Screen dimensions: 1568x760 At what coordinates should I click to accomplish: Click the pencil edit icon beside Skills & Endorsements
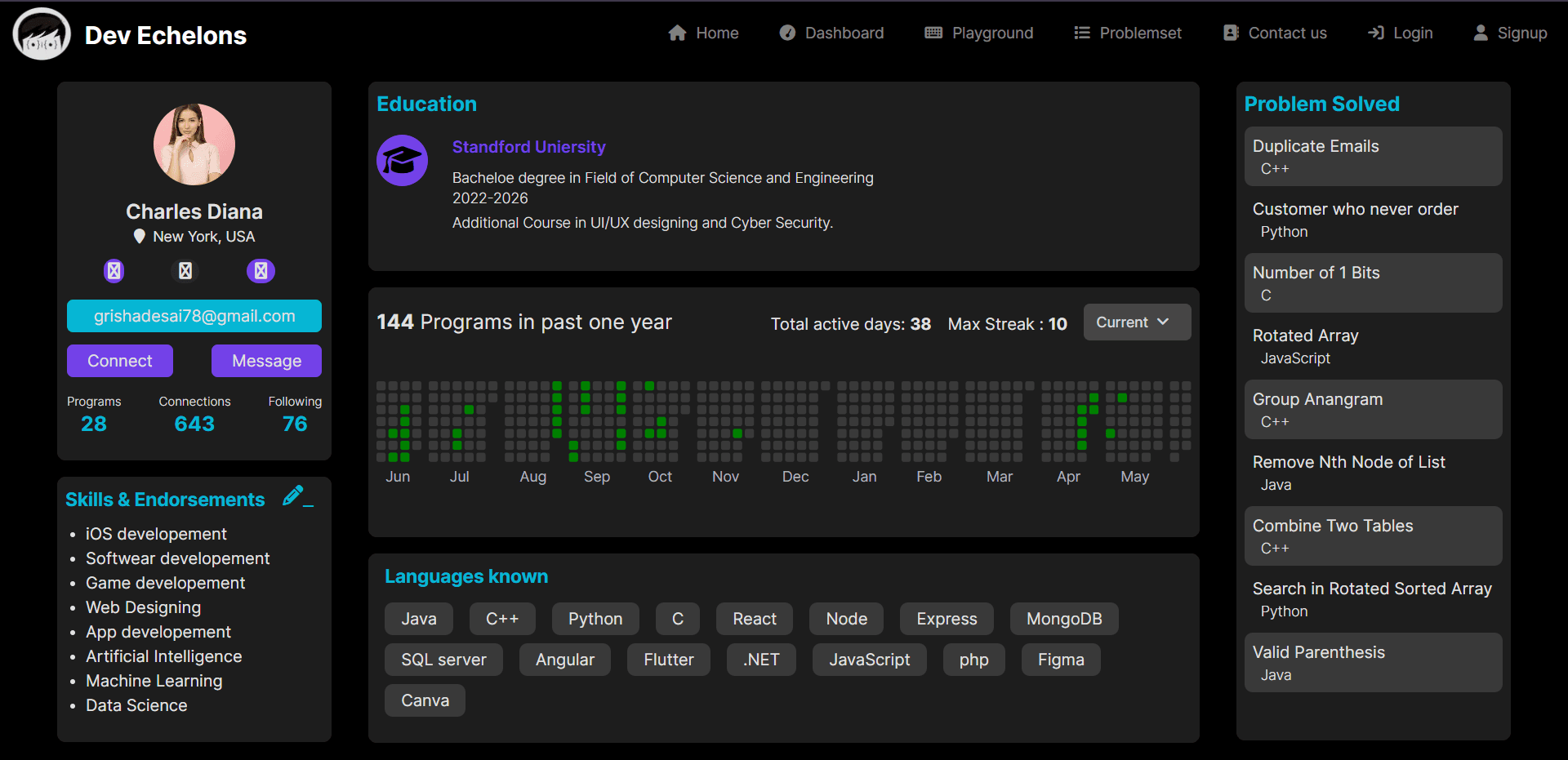297,496
